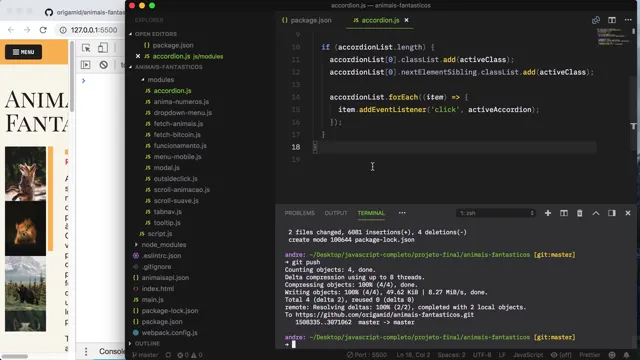Open funcionamento.js file
This screenshot has height=360, width=640.
coord(180,146)
